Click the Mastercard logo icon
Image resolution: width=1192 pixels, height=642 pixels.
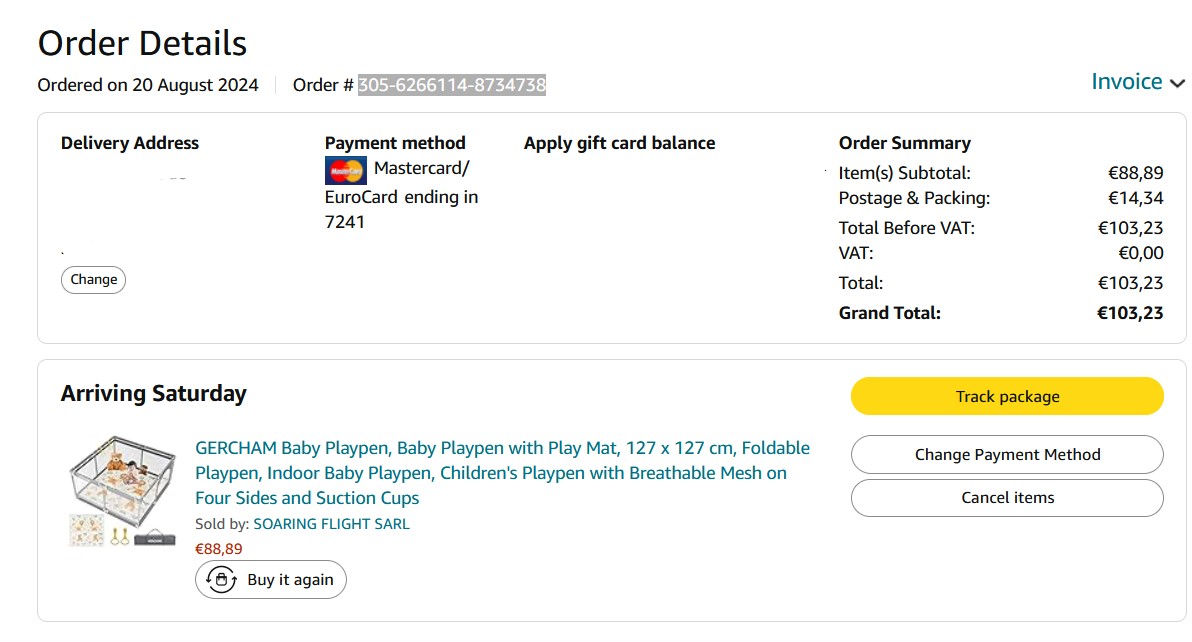coord(346,171)
